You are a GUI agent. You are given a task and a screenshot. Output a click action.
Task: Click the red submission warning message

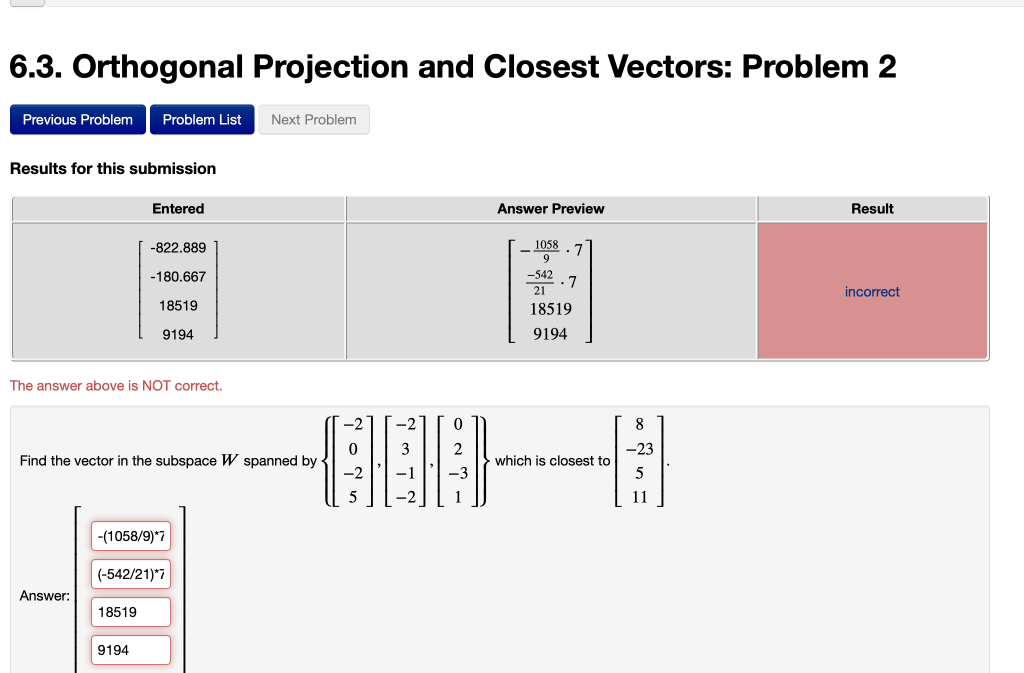[113, 385]
